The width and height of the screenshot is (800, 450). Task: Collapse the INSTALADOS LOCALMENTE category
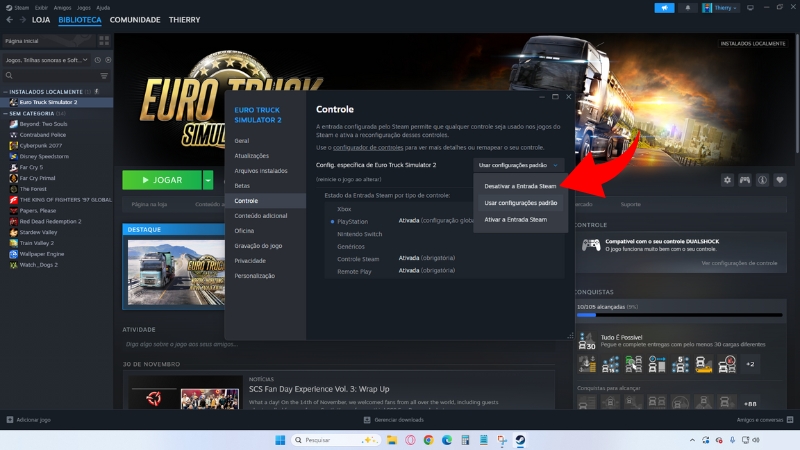(6, 92)
